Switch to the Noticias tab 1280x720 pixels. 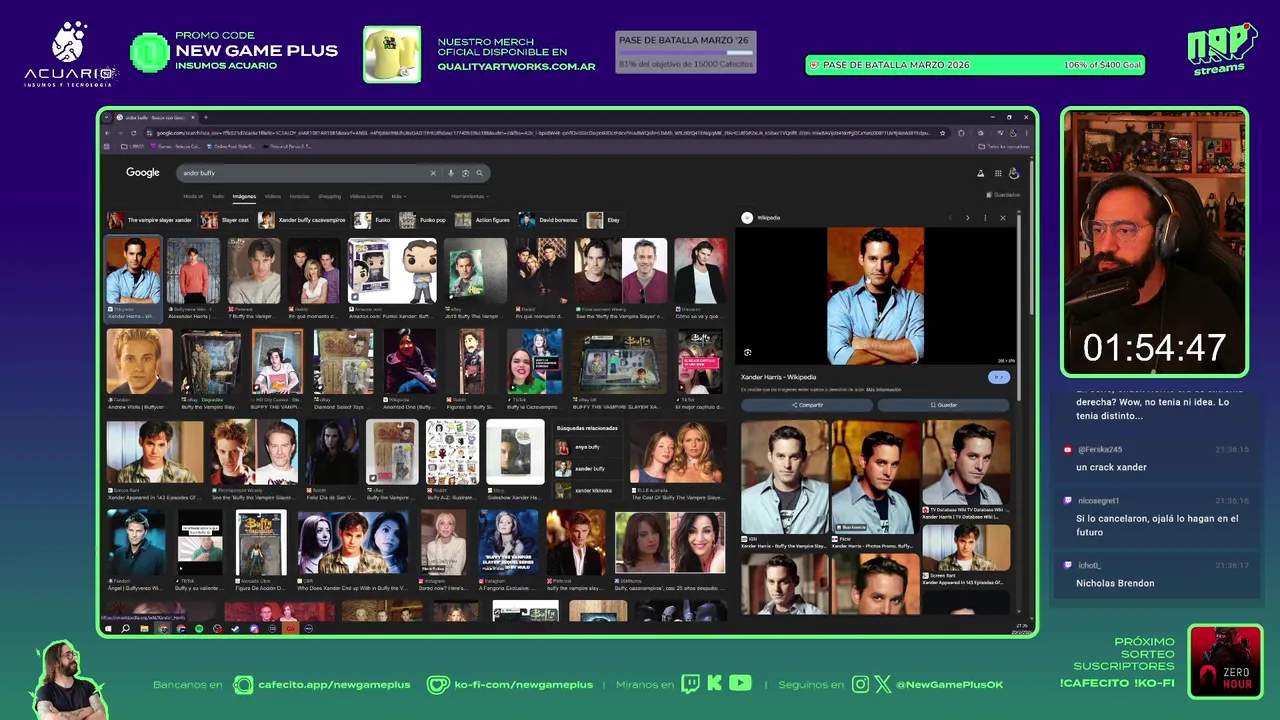pyautogui.click(x=299, y=196)
